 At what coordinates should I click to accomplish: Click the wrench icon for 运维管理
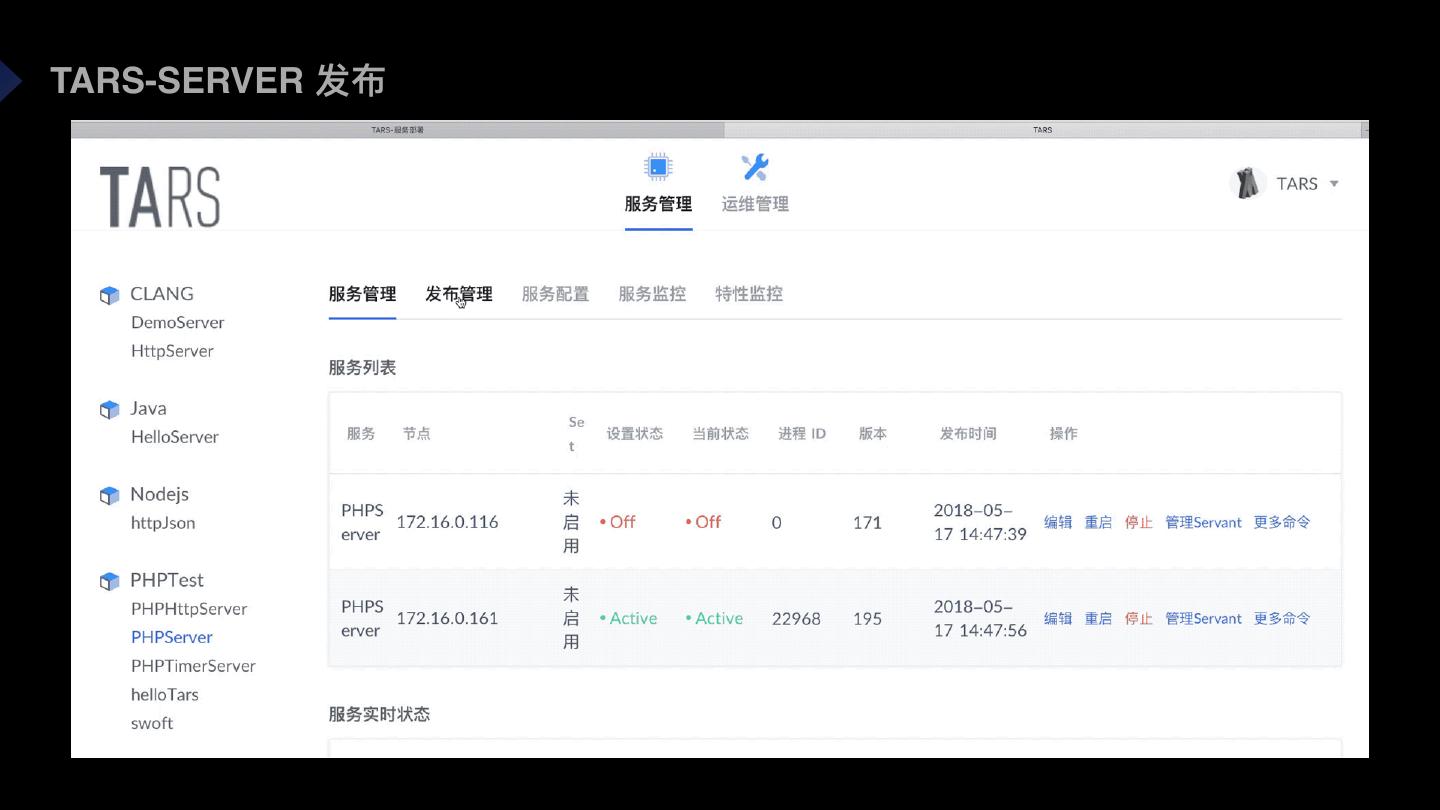(754, 166)
